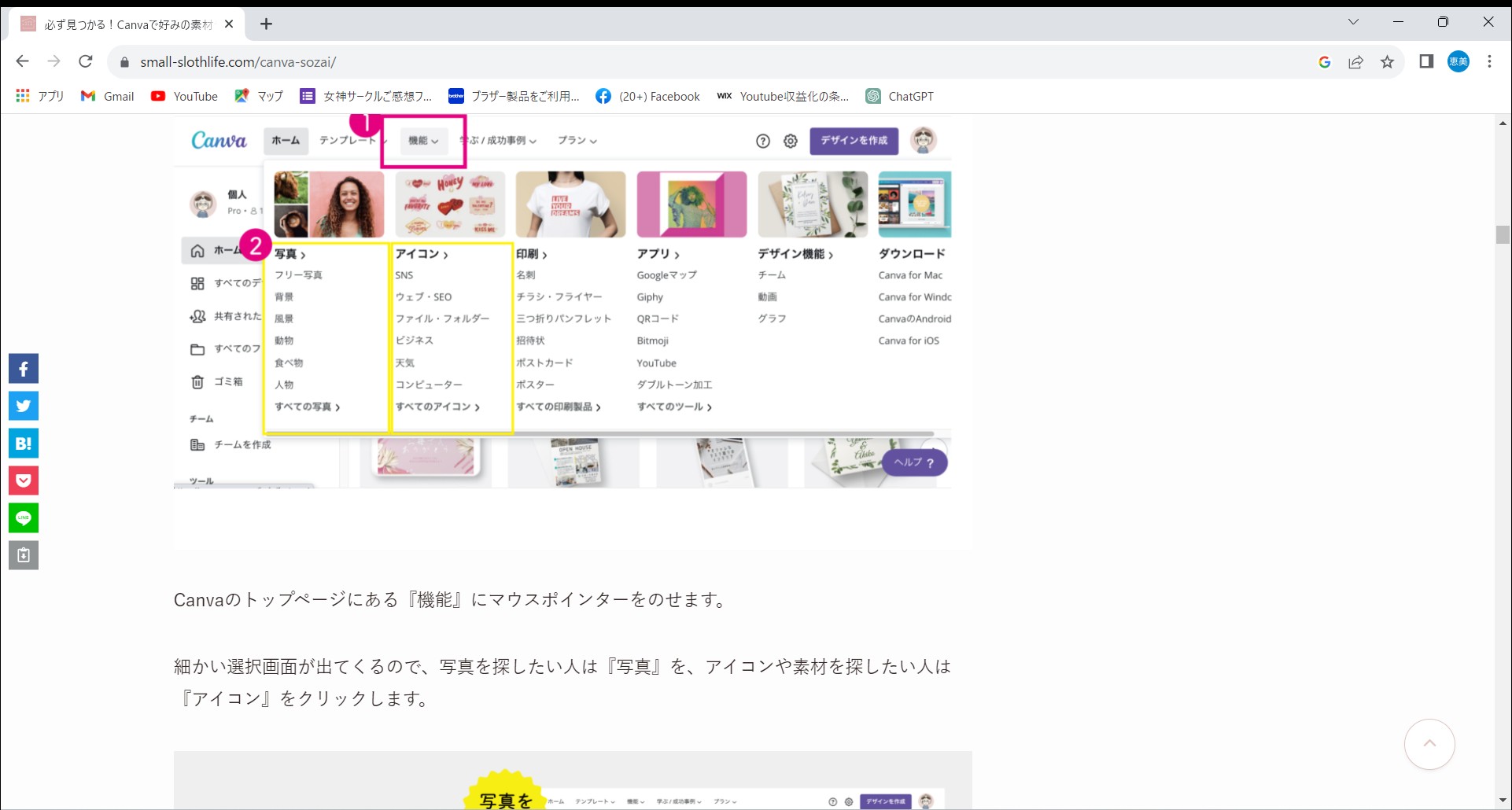The height and width of the screenshot is (810, 1512).
Task: Share article on Facebook
Action: (24, 369)
